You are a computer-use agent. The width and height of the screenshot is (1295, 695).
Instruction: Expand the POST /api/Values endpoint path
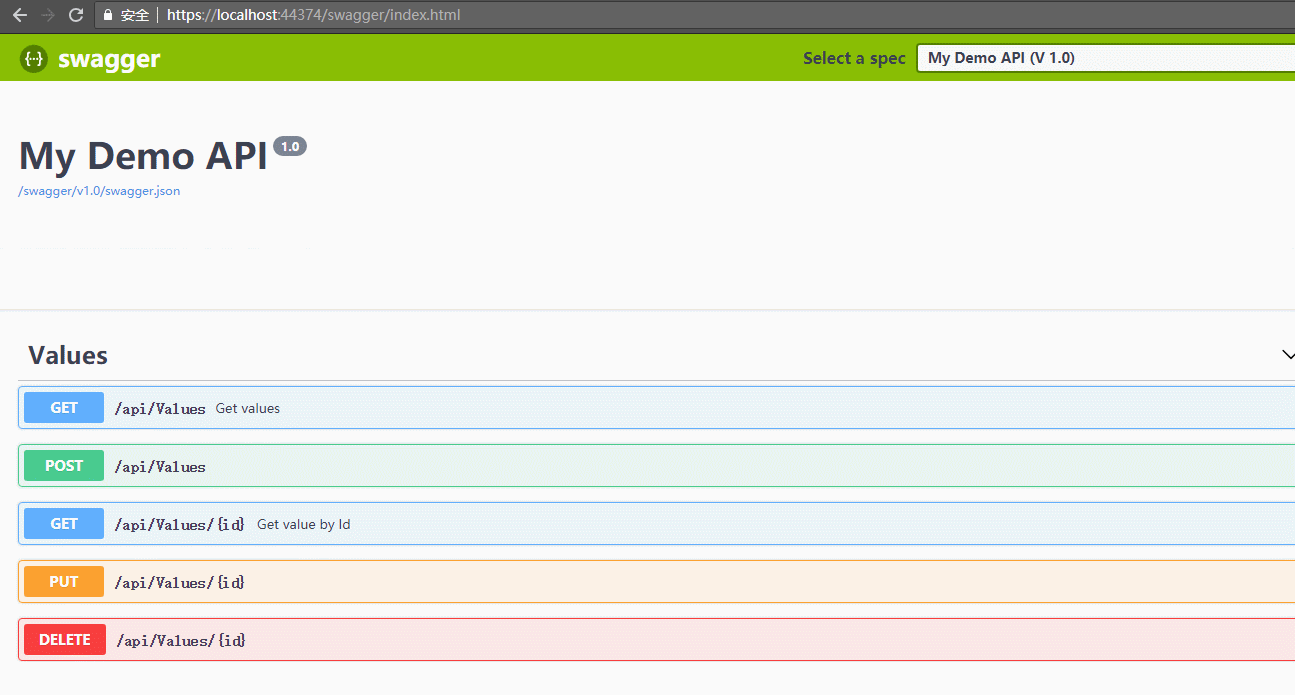pyautogui.click(x=160, y=467)
